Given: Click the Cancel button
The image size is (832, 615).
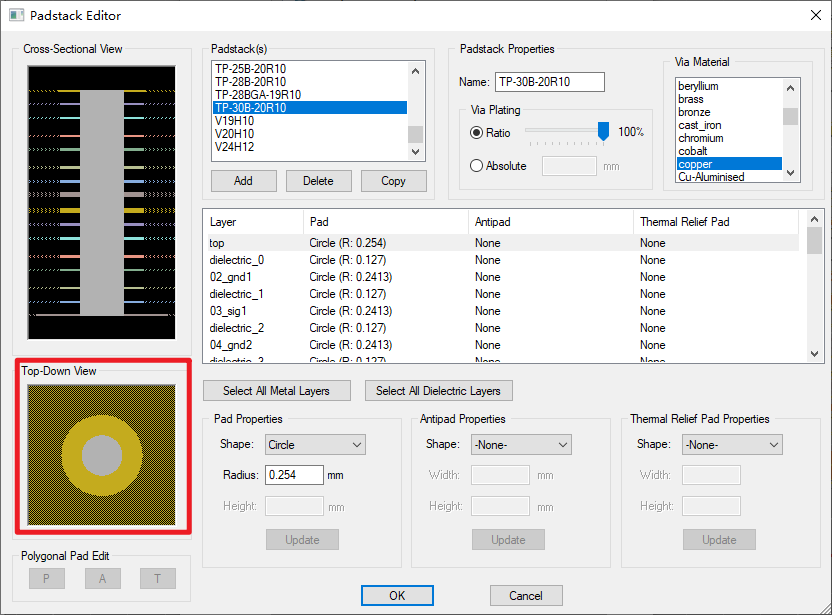Looking at the screenshot, I should coord(526,595).
